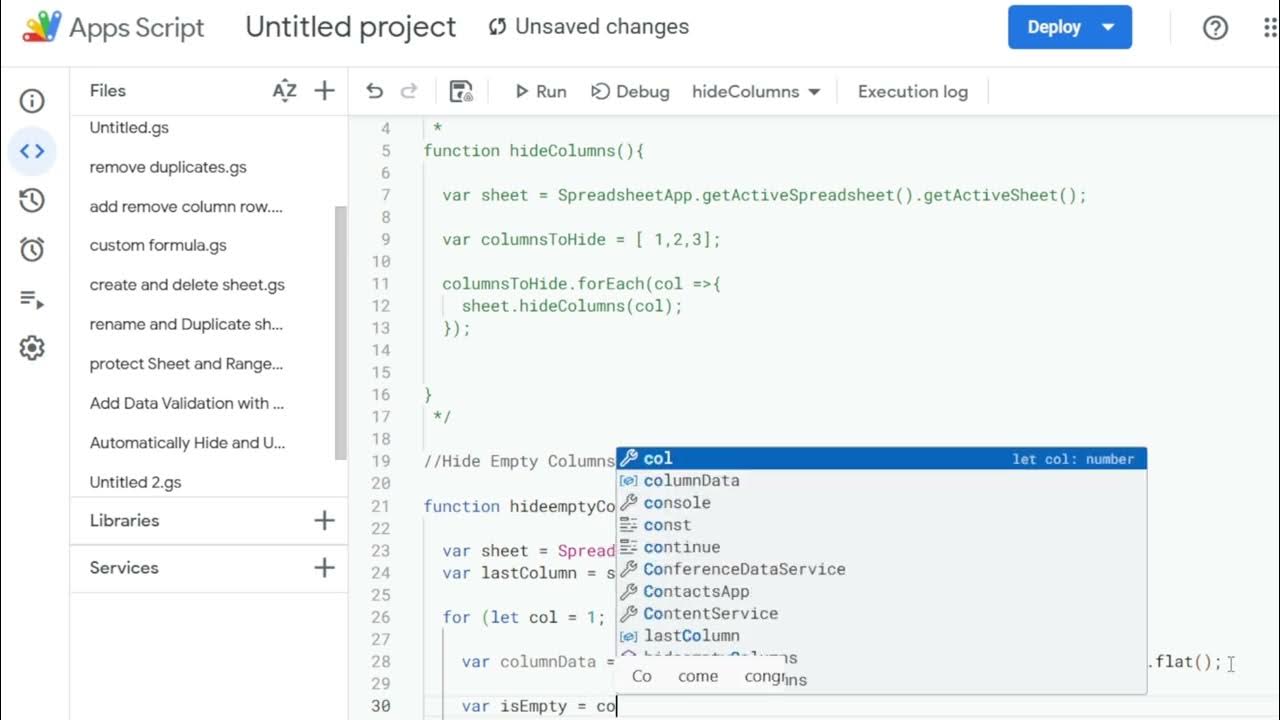
Task: Open Project Settings gear icon
Action: point(32,348)
